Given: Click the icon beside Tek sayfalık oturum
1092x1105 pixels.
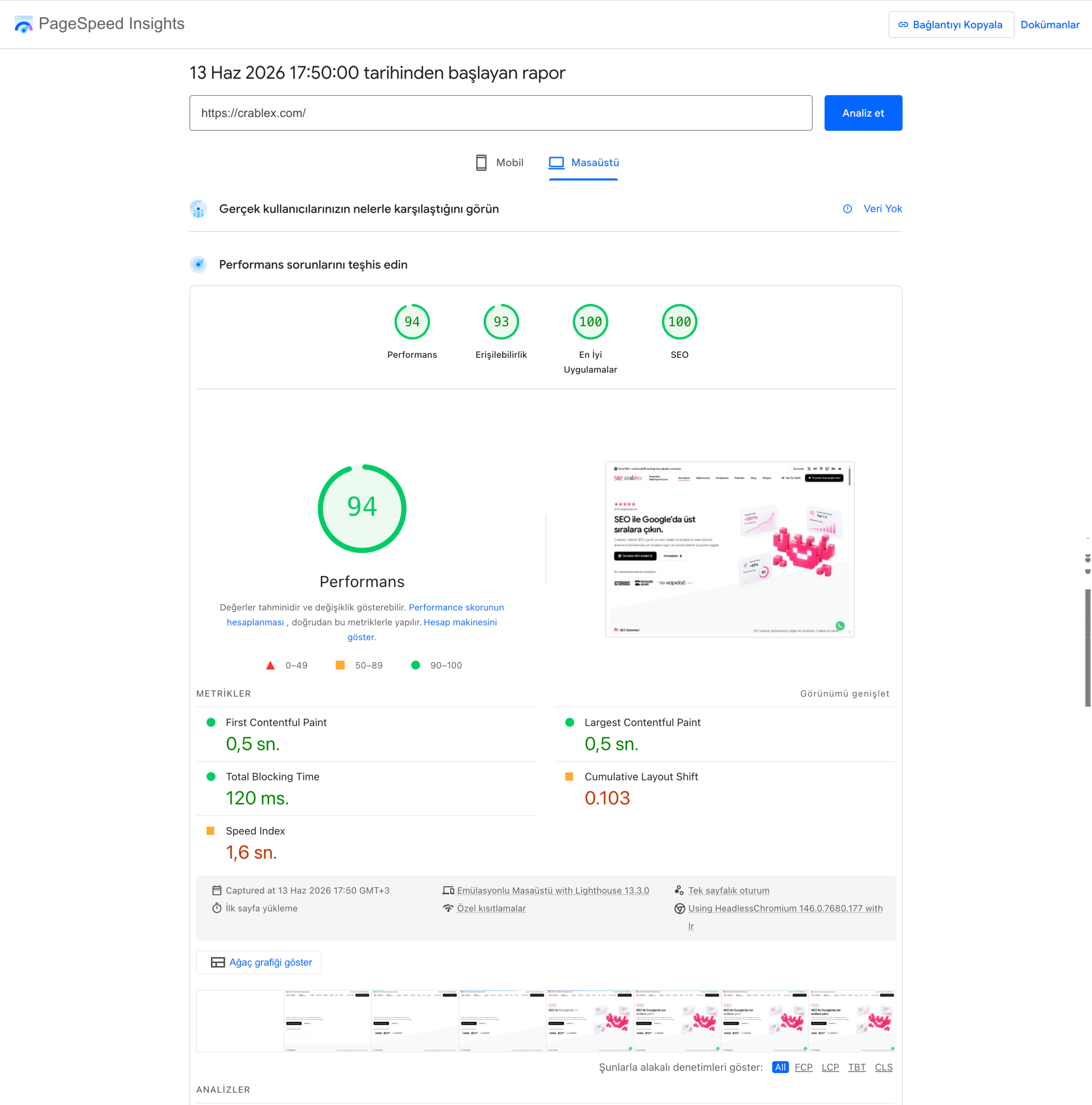Looking at the screenshot, I should tap(679, 890).
